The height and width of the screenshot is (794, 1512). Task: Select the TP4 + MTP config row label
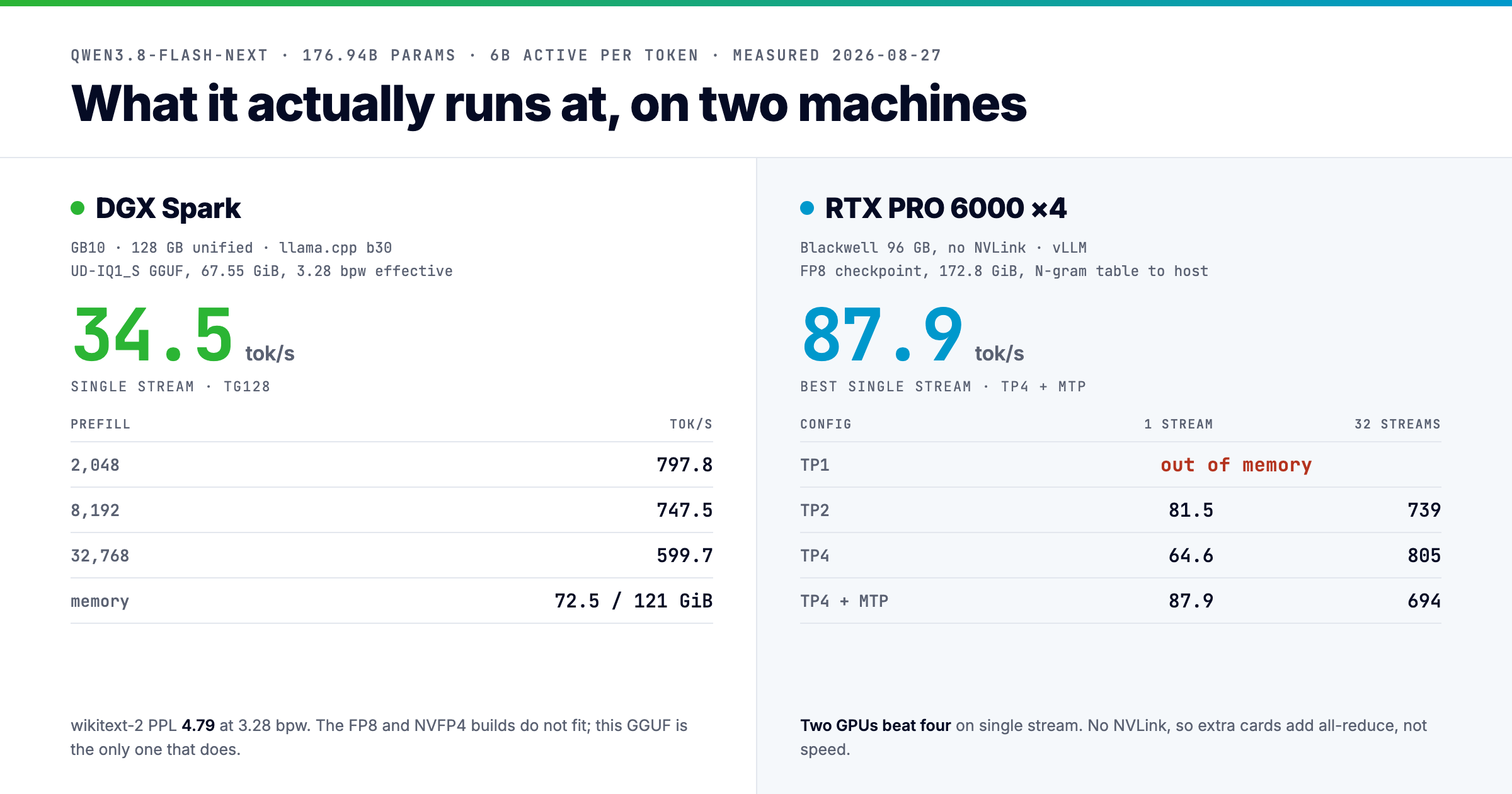coord(844,601)
